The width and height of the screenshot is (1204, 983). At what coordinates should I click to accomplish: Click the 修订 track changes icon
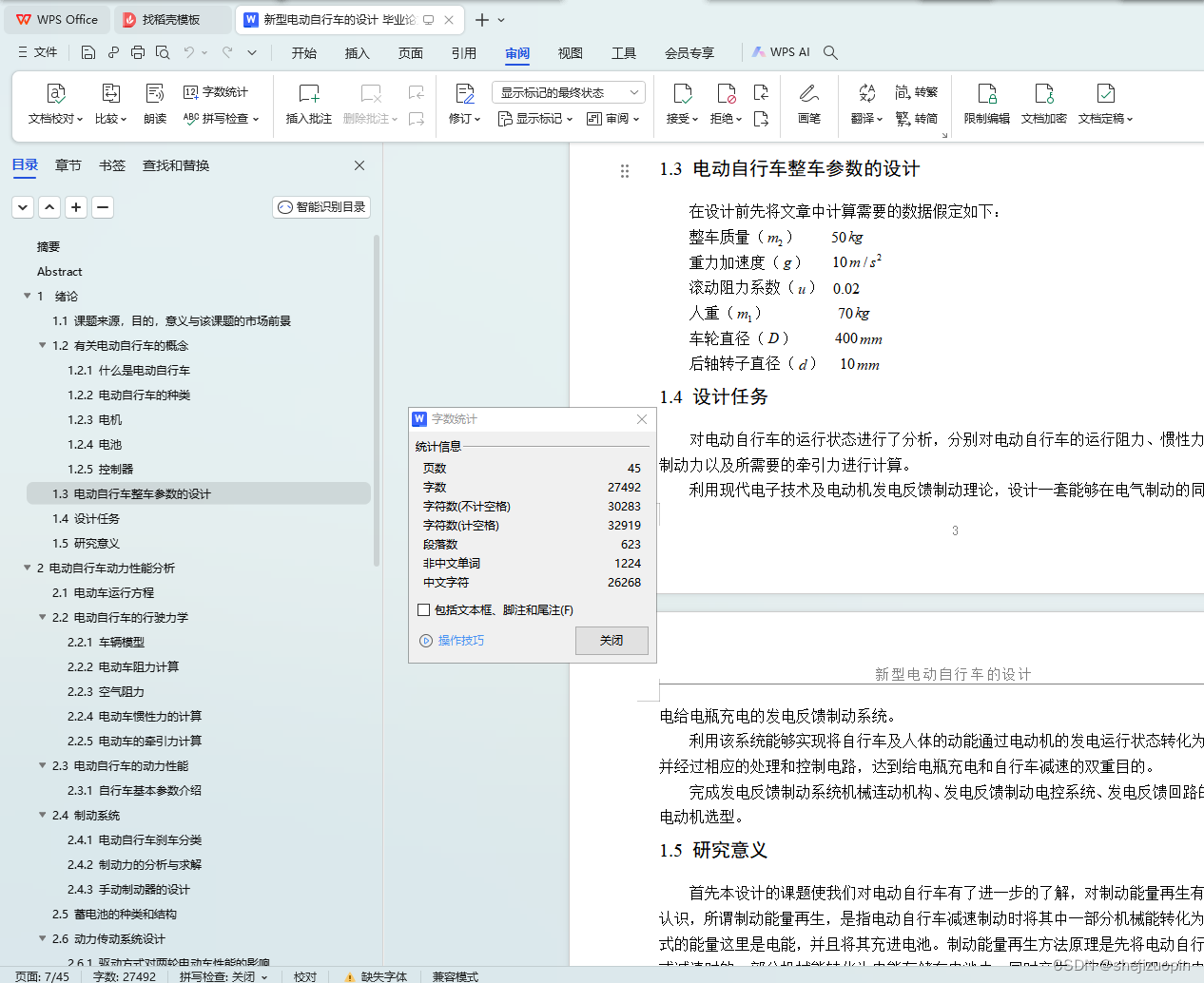click(464, 94)
